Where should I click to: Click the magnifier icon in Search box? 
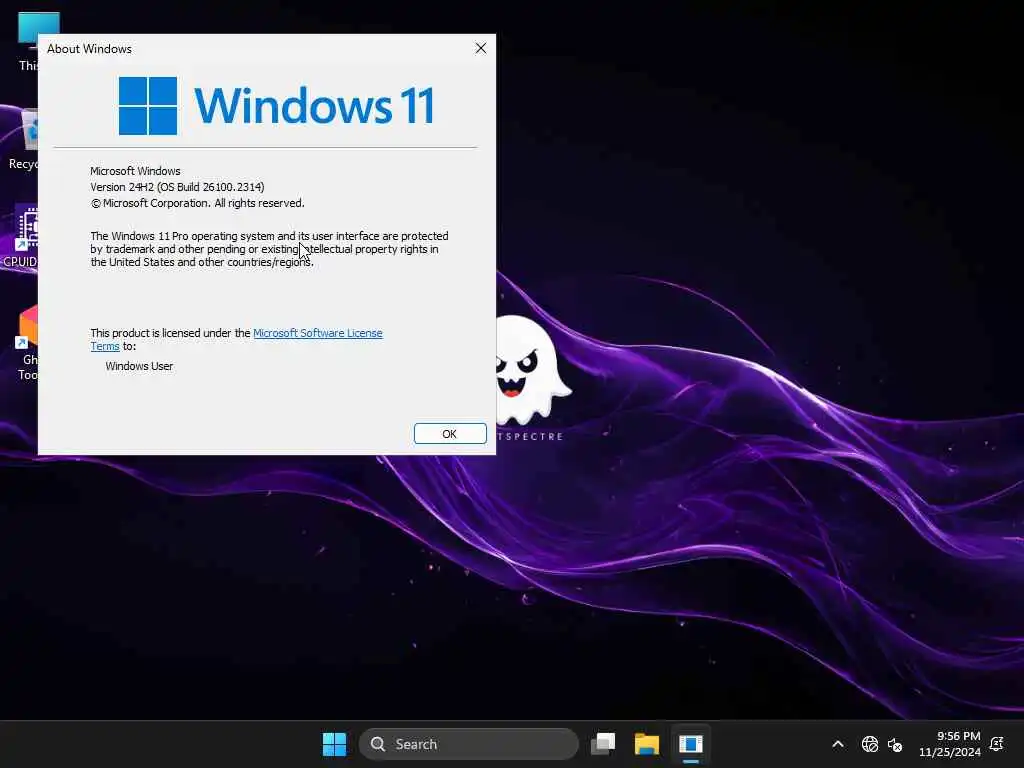point(377,744)
